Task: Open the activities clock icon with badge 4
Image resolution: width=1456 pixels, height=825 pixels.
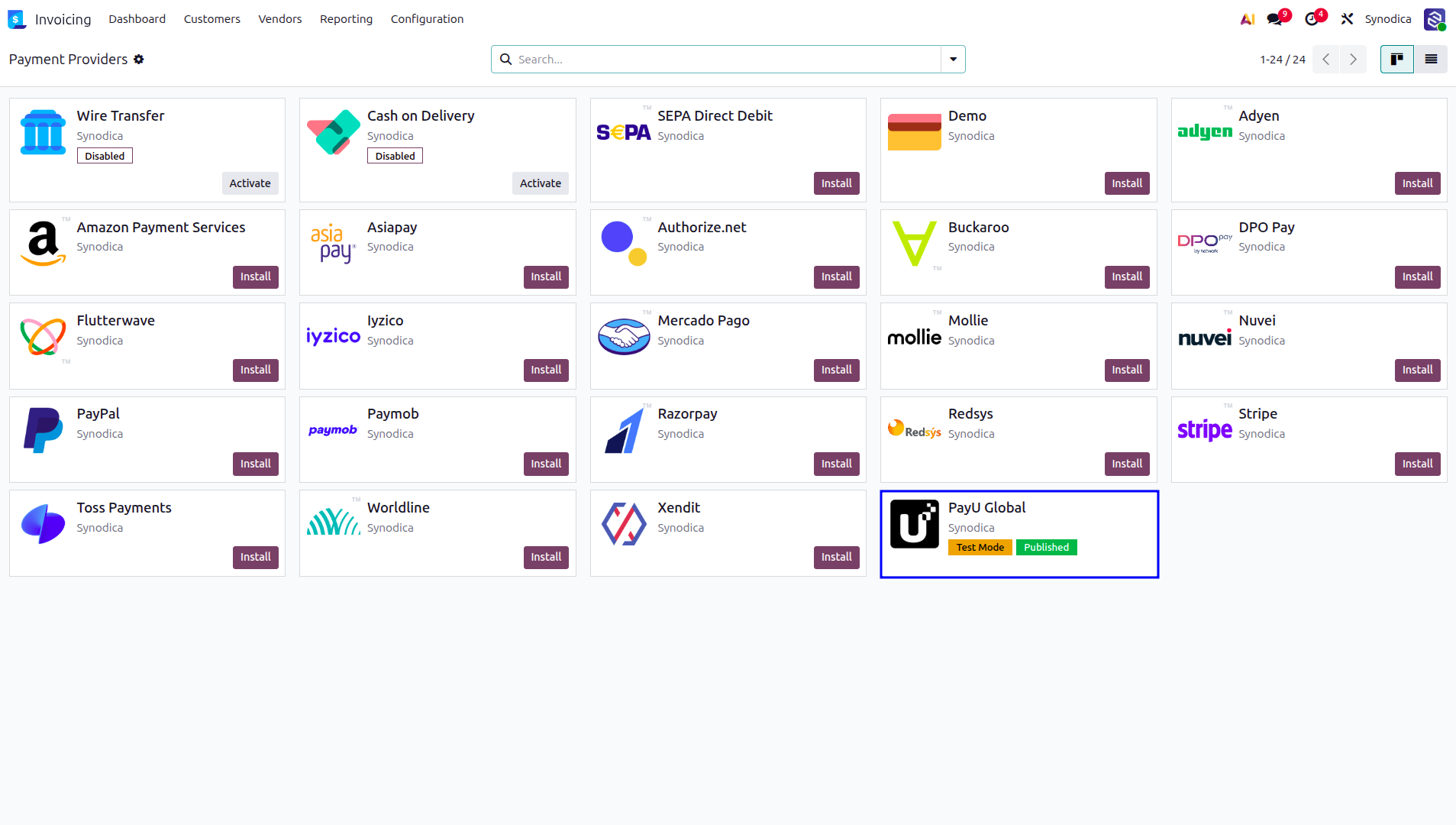Action: tap(1312, 19)
